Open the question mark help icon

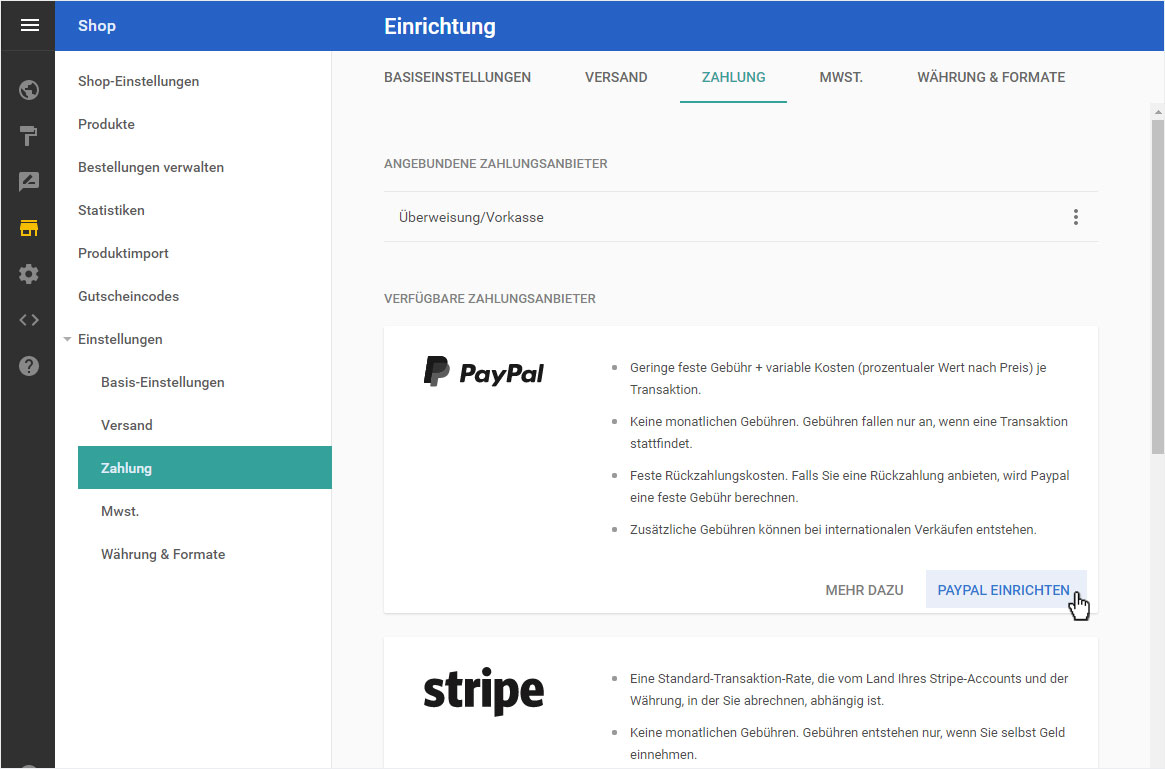pyautogui.click(x=29, y=366)
